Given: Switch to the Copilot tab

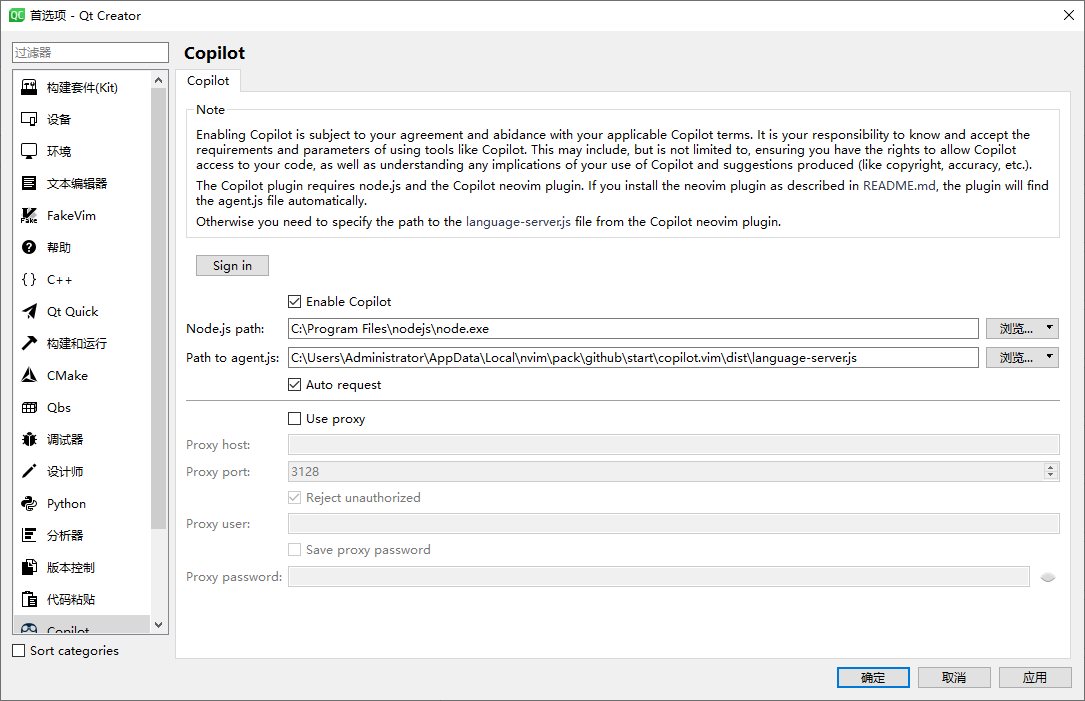Looking at the screenshot, I should click(208, 81).
